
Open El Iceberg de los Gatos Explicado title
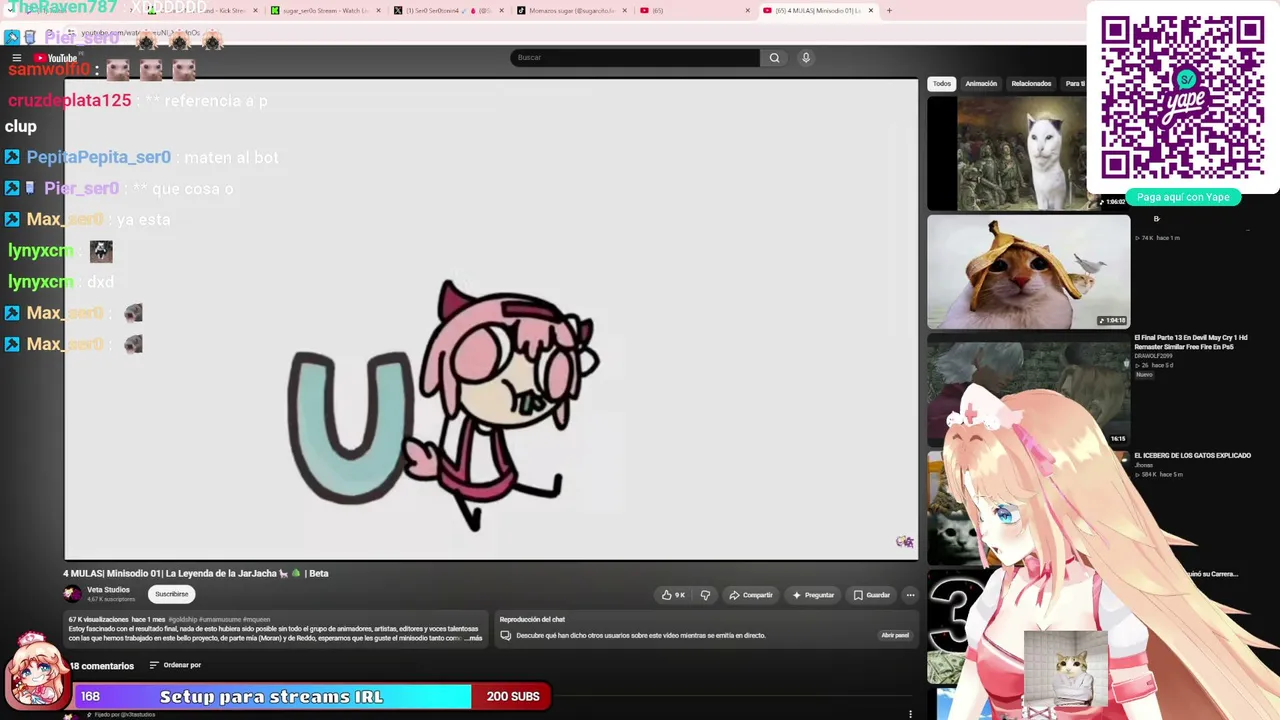tap(1192, 456)
